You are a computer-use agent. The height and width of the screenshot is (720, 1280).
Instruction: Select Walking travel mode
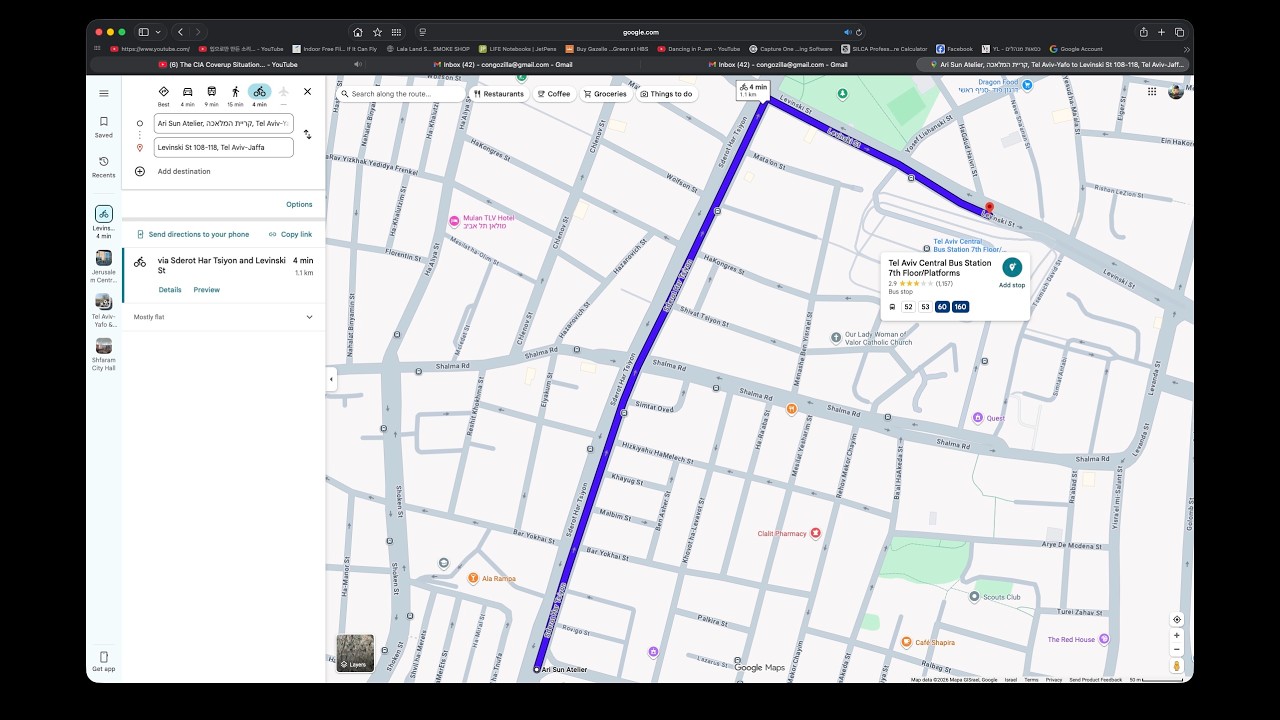235,96
